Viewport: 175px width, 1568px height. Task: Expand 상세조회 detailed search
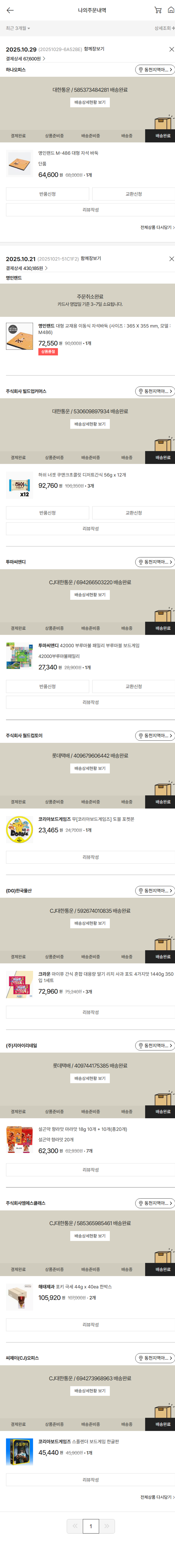point(164,28)
